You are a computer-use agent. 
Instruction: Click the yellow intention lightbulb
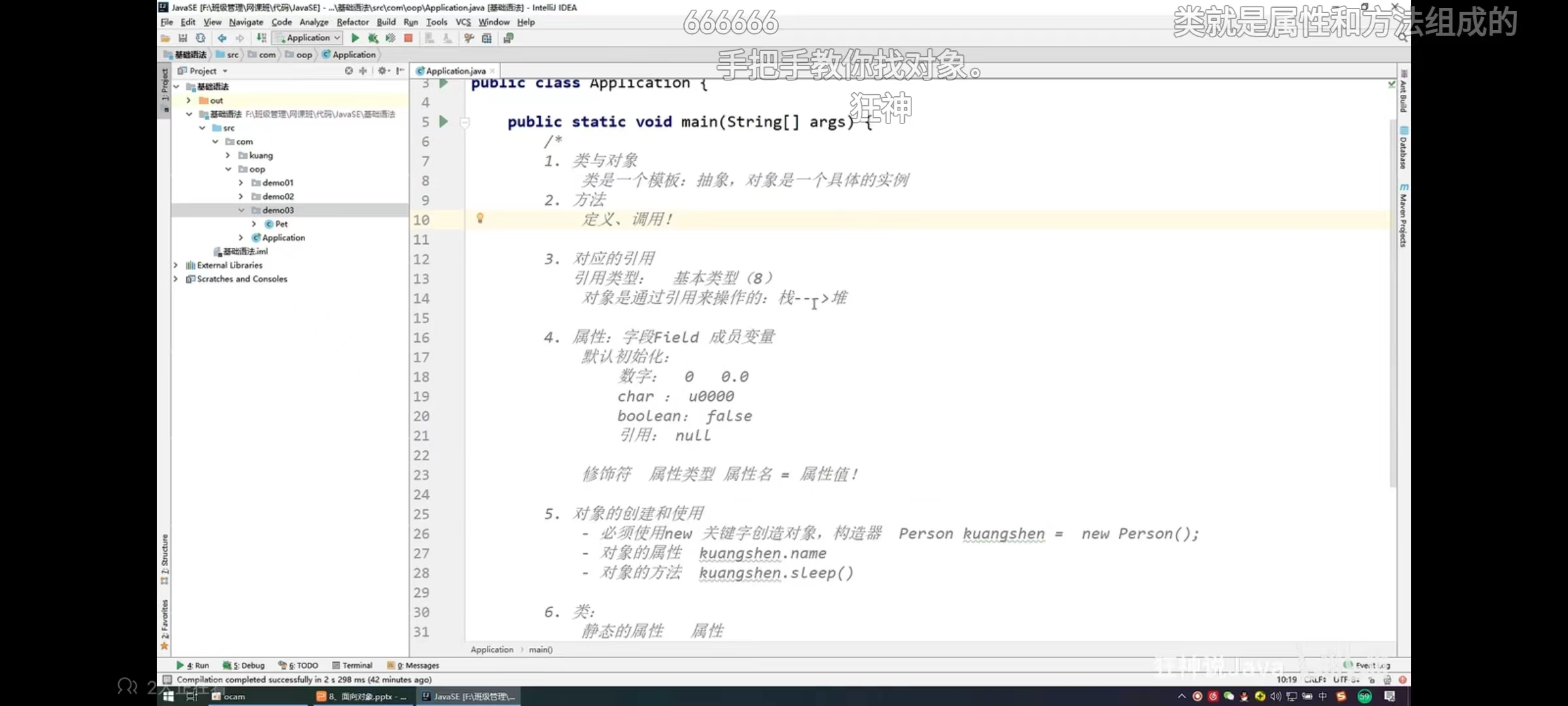(x=480, y=218)
